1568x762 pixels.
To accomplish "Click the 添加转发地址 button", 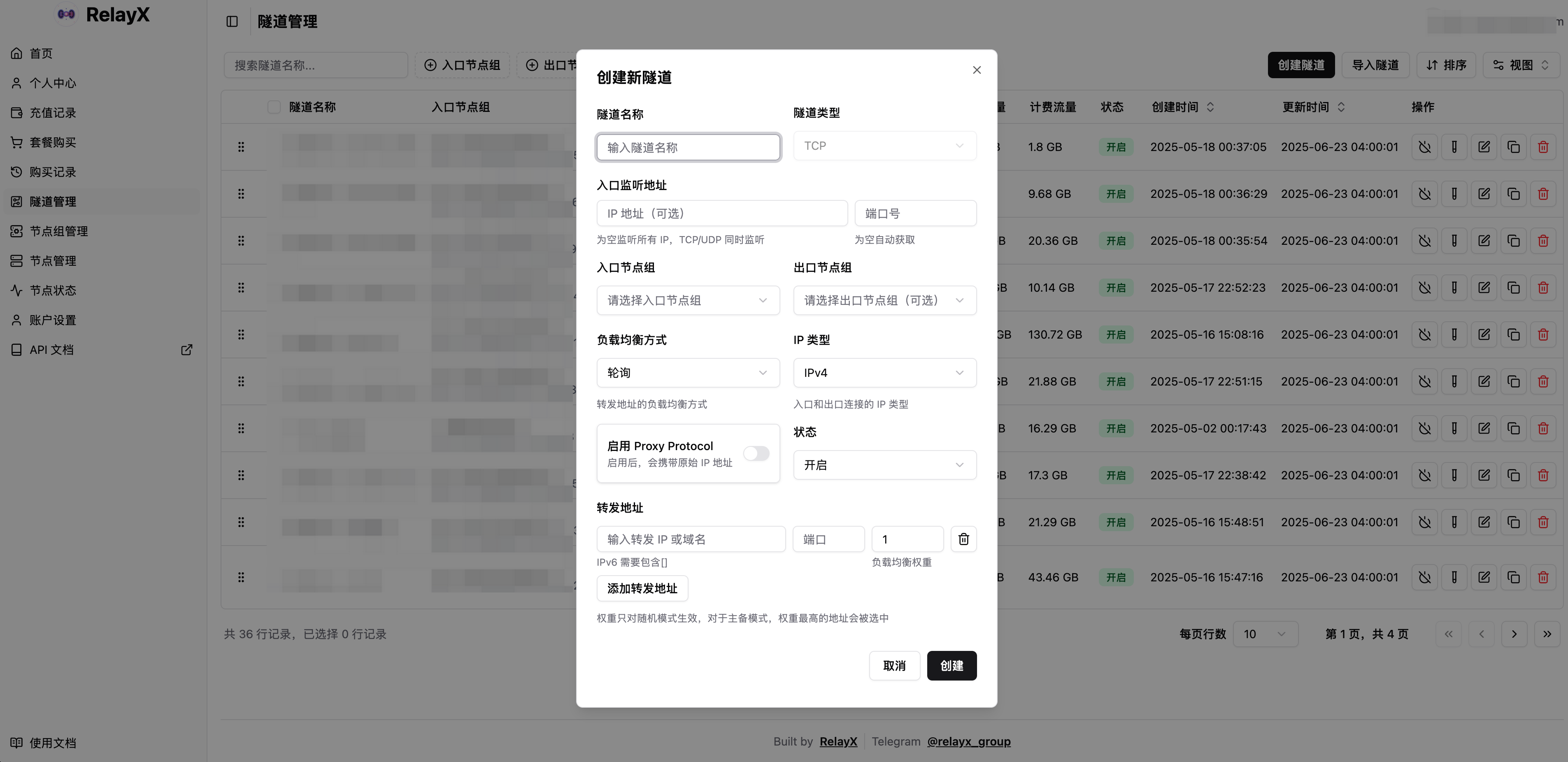I will pyautogui.click(x=642, y=588).
